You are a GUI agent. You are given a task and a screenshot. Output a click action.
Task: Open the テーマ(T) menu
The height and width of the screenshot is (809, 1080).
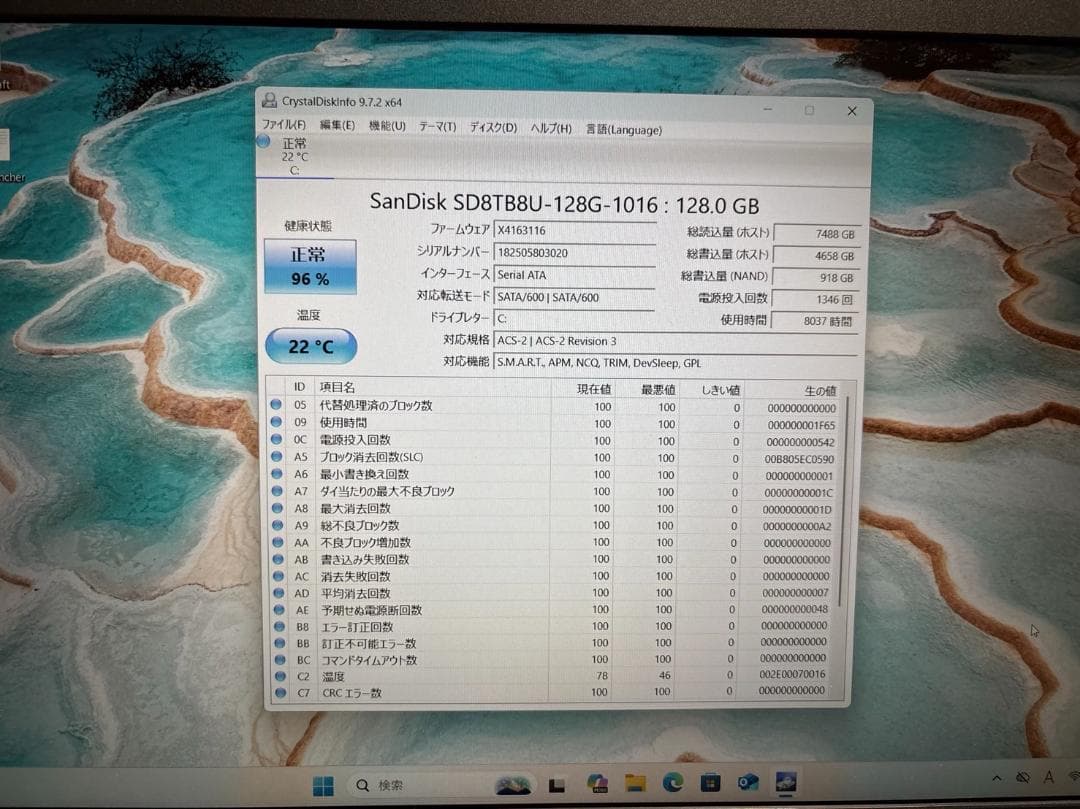click(x=436, y=128)
